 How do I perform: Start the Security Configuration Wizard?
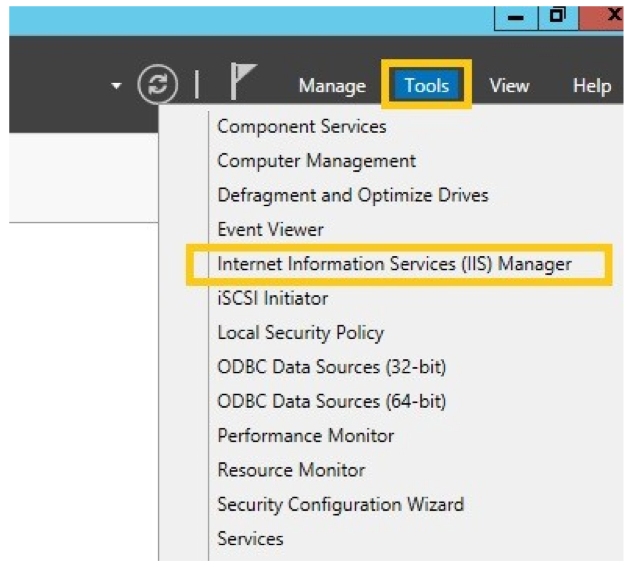[340, 504]
